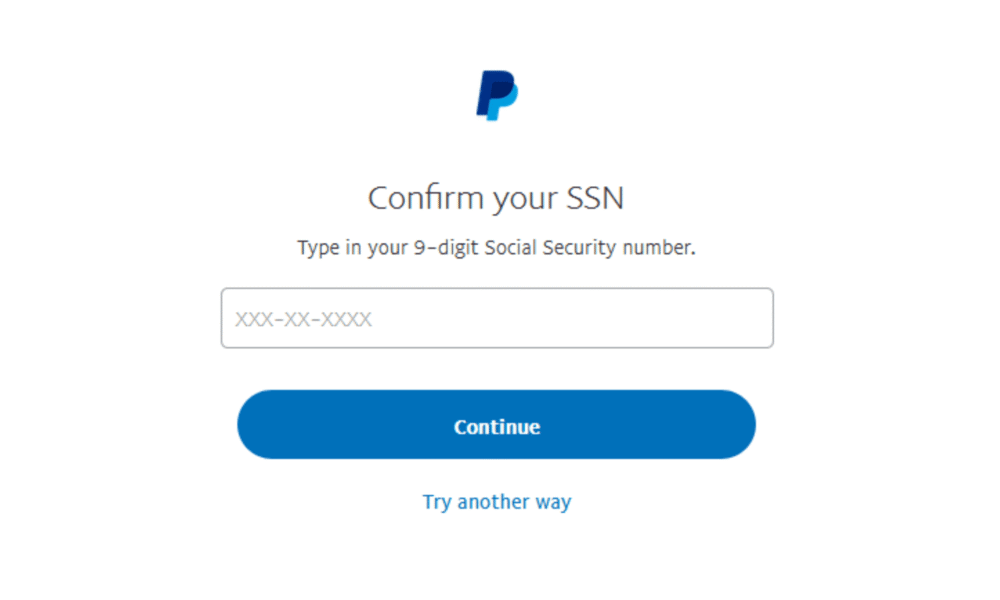Click the PayPal logo icon
Image resolution: width=1000 pixels, height=600 pixels.
tap(497, 96)
